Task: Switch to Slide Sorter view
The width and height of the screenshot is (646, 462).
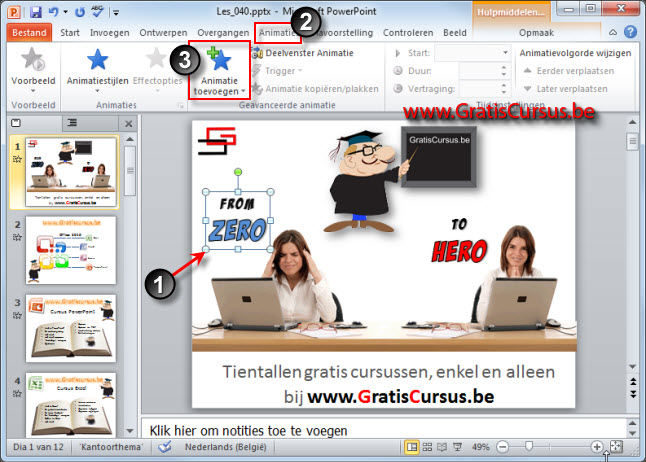Action: (427, 447)
